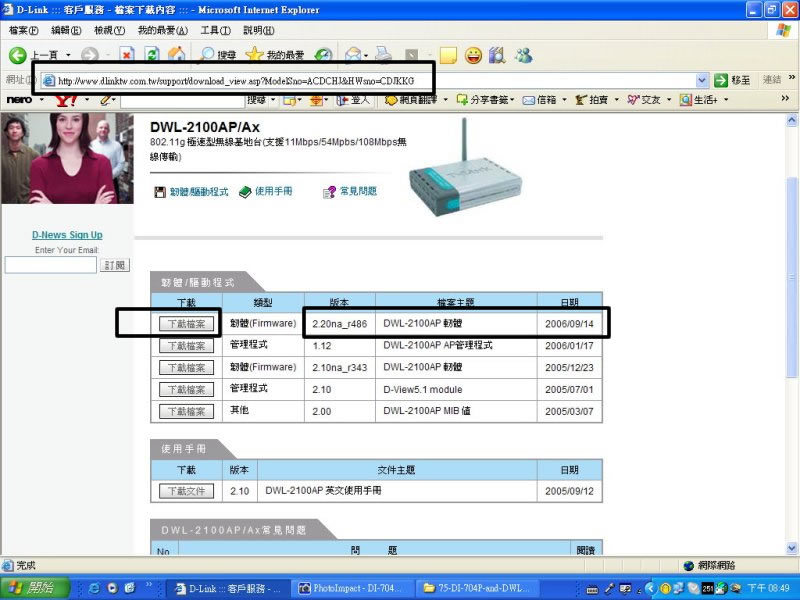Click the Yahoo toolbar search text box

click(182, 101)
